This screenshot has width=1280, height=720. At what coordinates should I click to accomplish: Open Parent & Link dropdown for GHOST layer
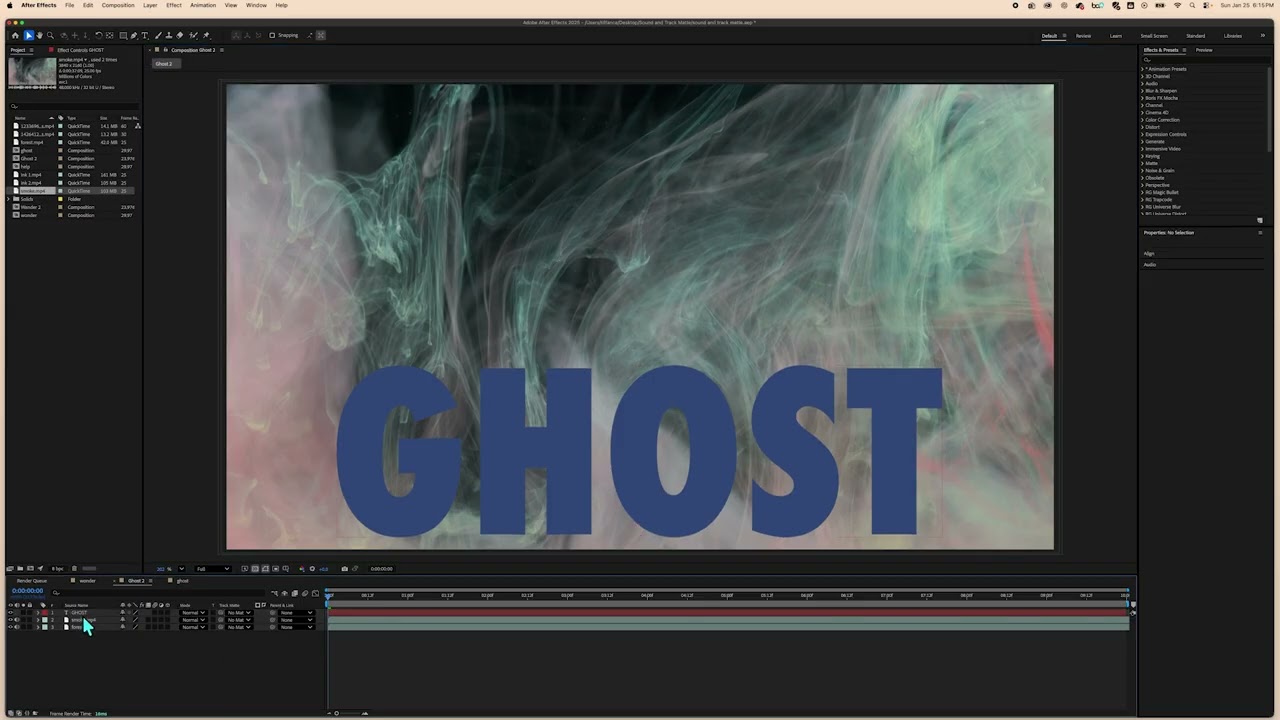pyautogui.click(x=296, y=613)
